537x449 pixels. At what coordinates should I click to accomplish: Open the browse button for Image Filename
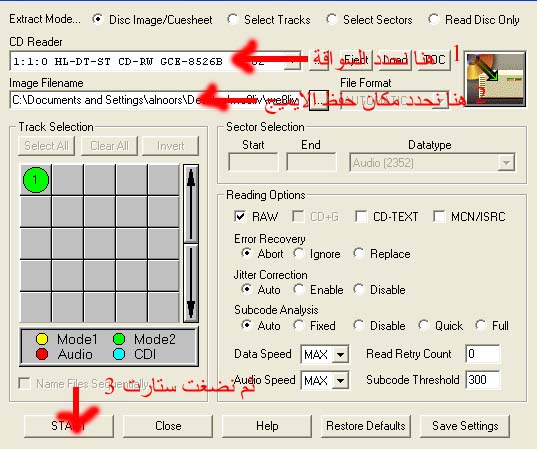pos(319,100)
